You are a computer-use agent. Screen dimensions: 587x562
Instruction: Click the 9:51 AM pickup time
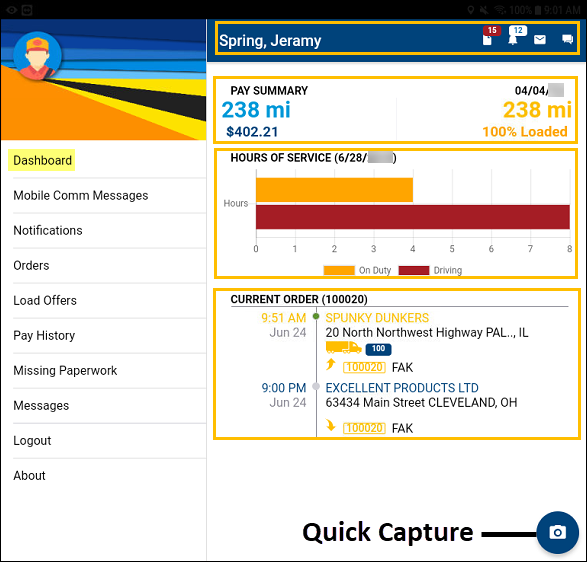(284, 318)
